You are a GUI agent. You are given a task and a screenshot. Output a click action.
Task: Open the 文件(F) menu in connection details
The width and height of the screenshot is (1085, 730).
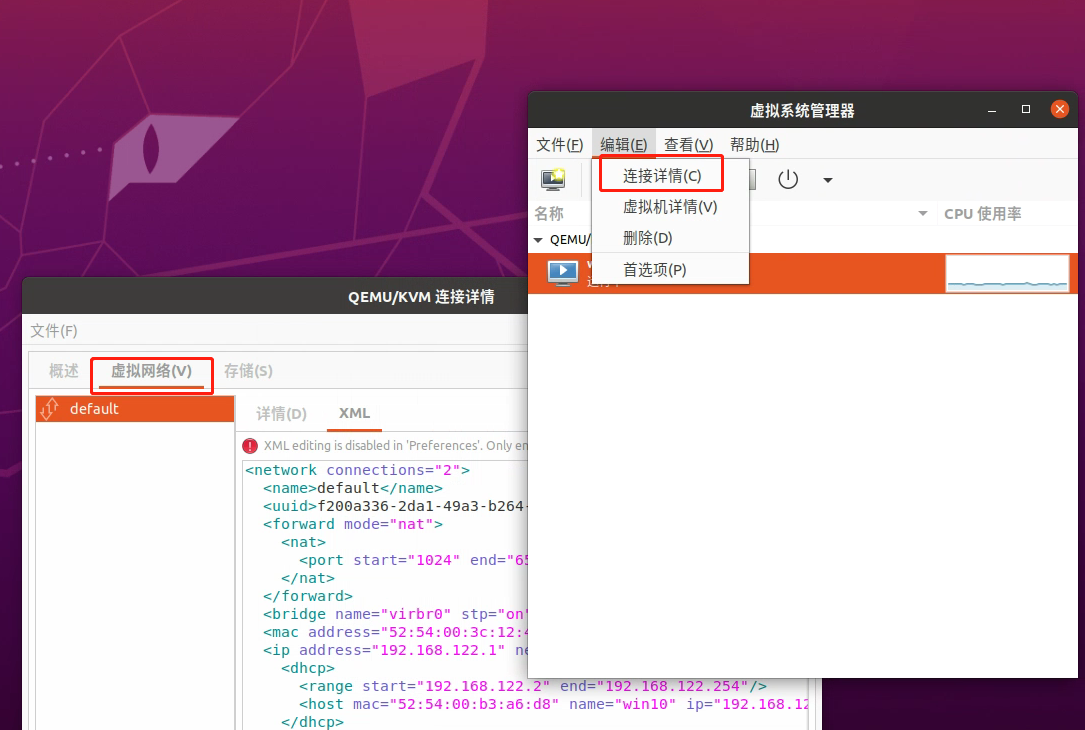(x=51, y=330)
